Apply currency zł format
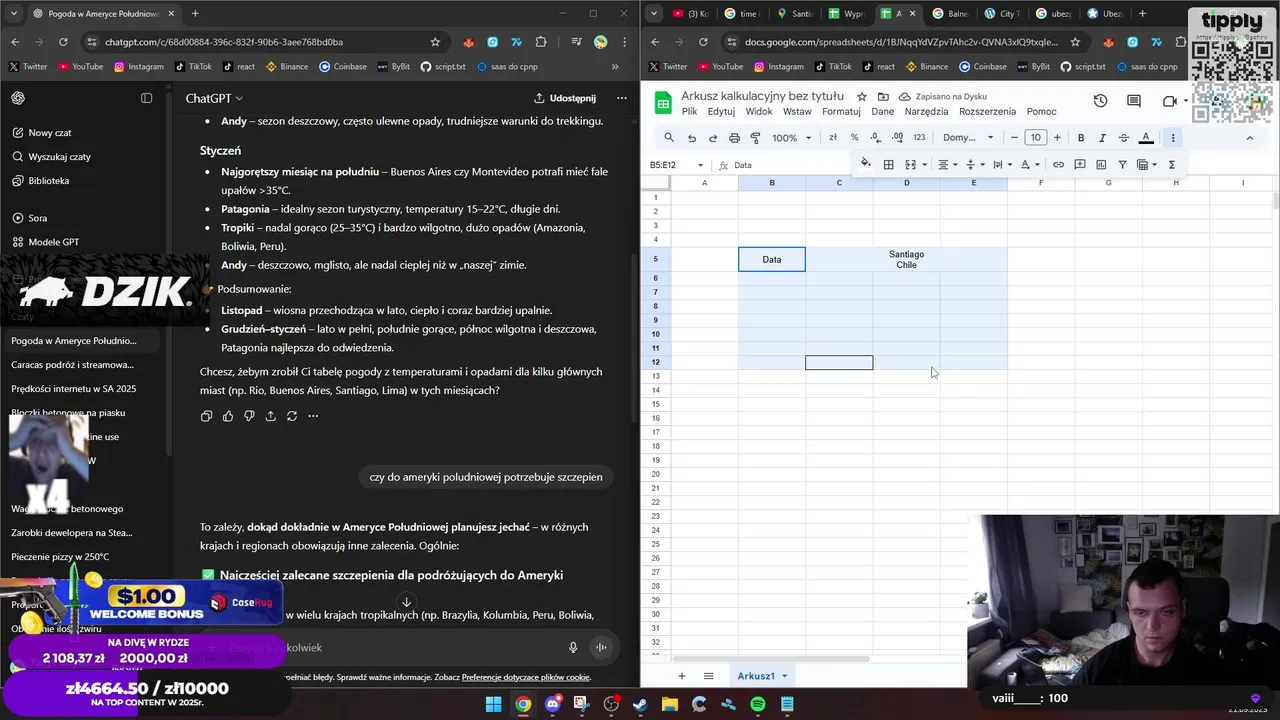 pos(832,138)
